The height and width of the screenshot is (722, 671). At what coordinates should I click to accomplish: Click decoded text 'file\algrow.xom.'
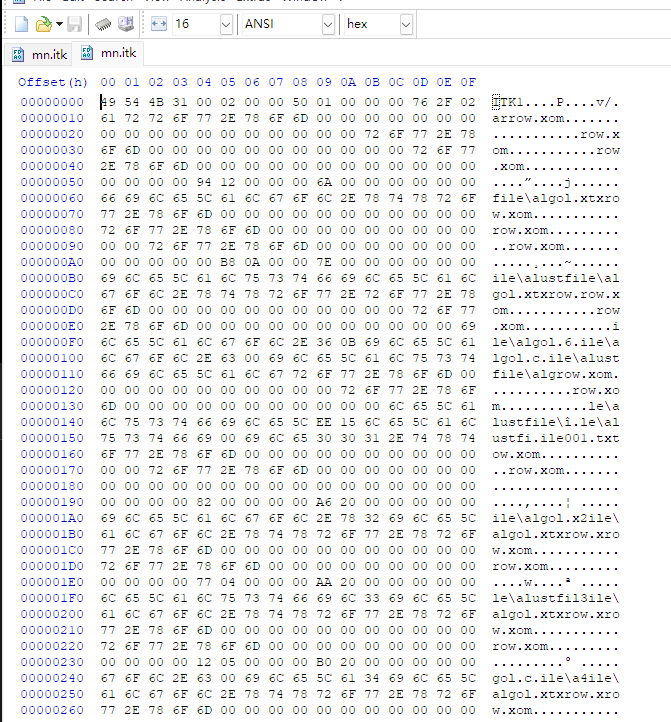(x=555, y=374)
